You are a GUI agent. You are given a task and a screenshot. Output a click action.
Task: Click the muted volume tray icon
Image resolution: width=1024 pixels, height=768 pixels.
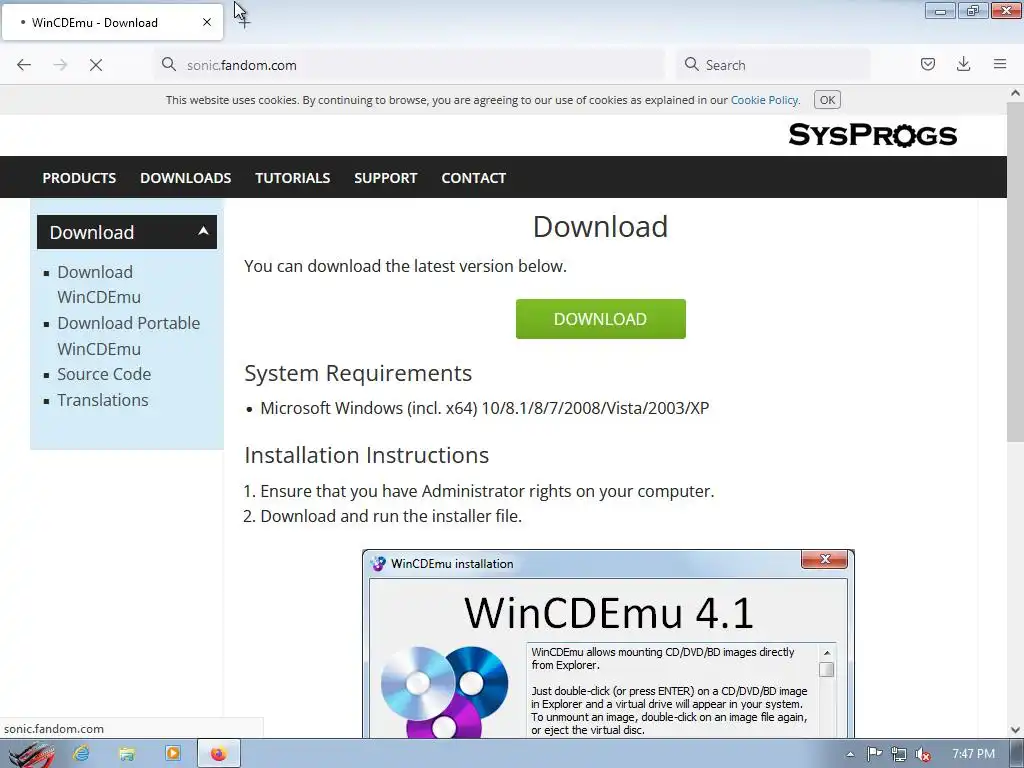point(923,754)
